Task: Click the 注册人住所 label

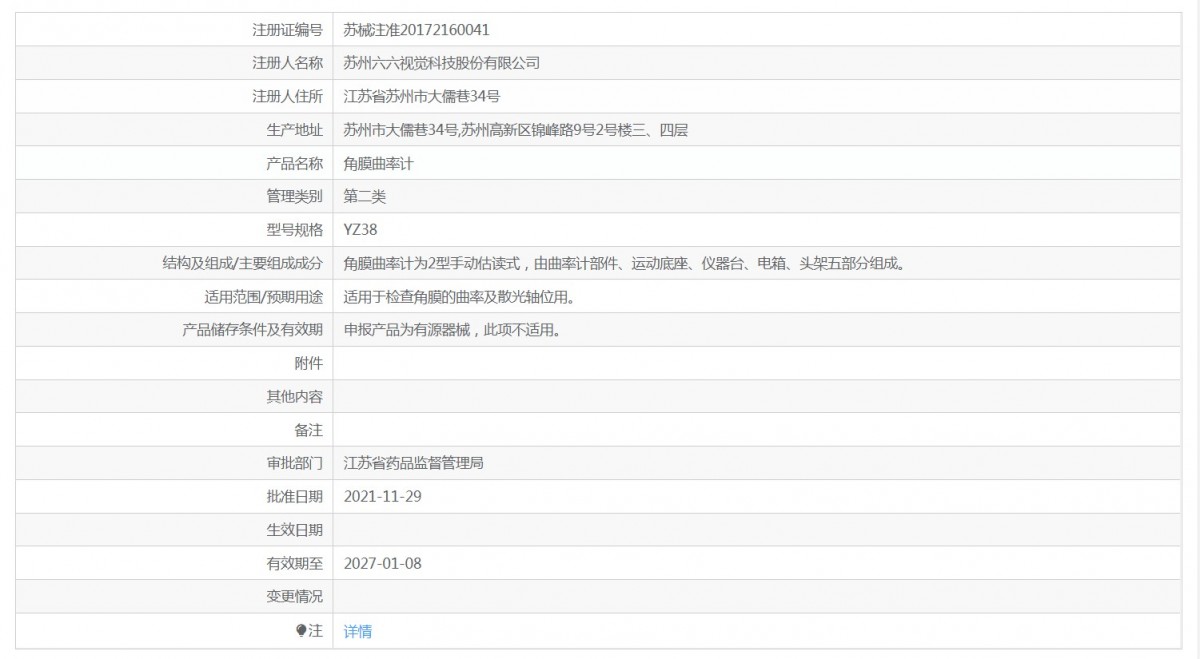Action: pyautogui.click(x=288, y=97)
